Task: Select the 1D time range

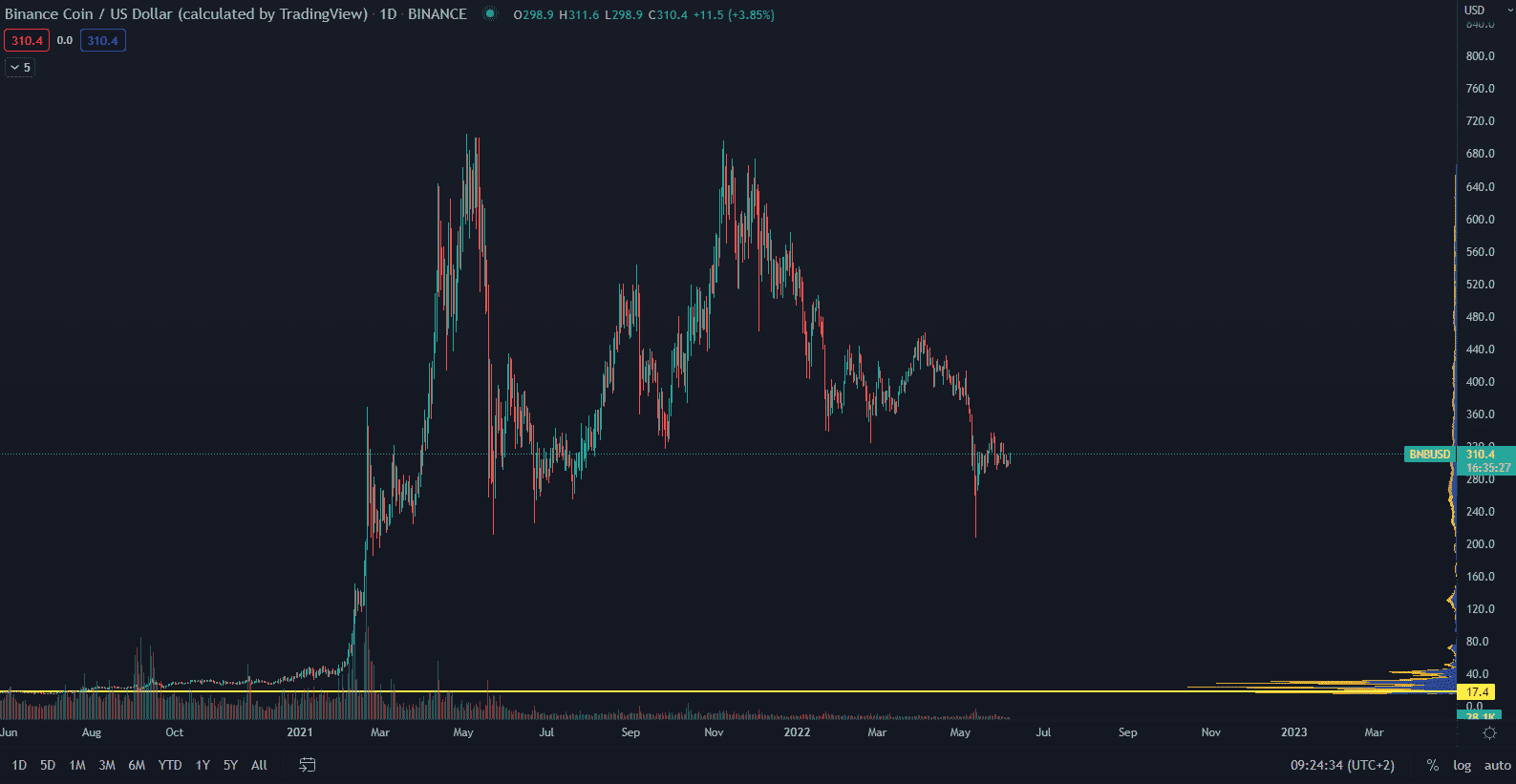Action: coord(19,765)
